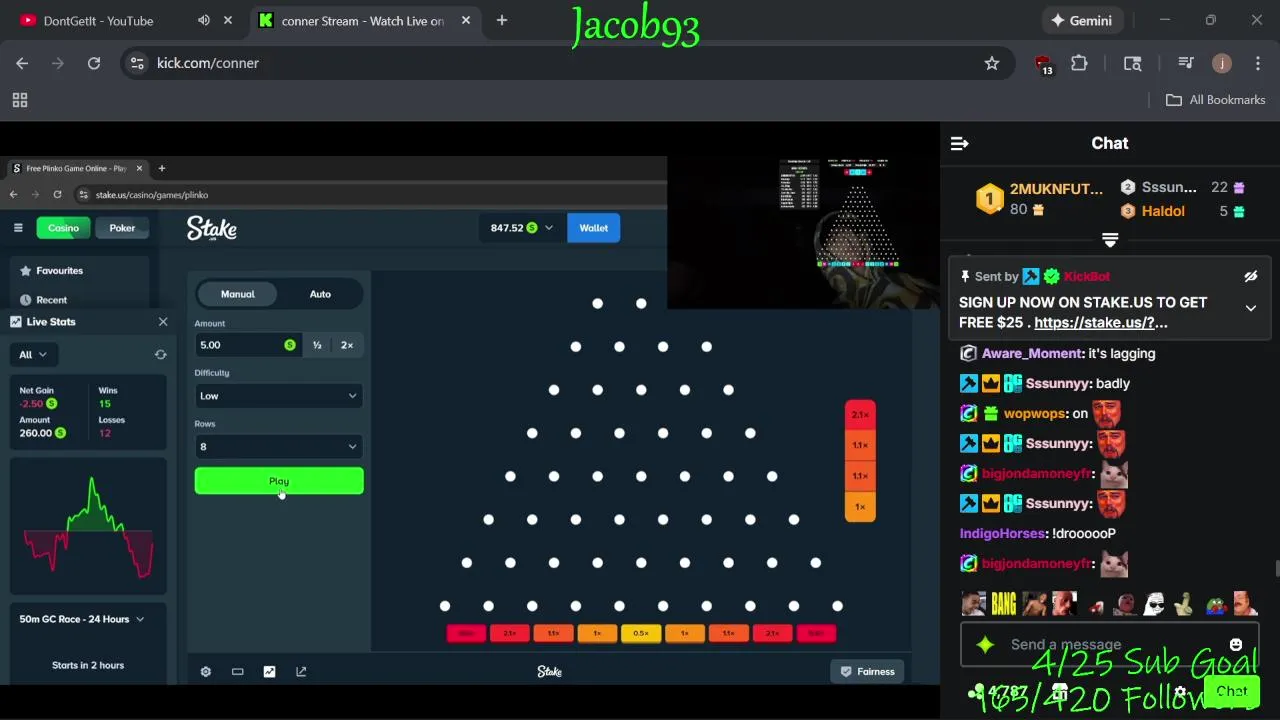Close the Live Stats panel

click(163, 322)
